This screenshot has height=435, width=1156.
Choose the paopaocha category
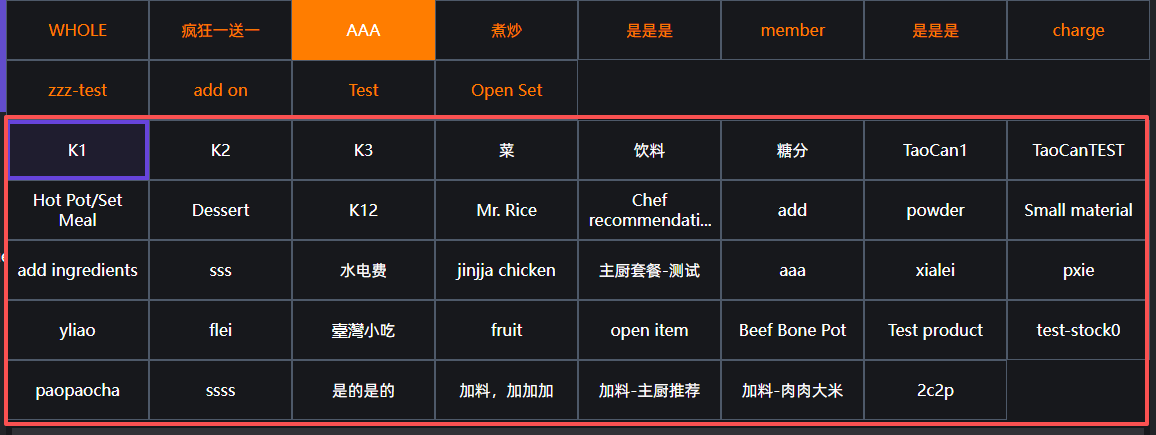coord(78,390)
